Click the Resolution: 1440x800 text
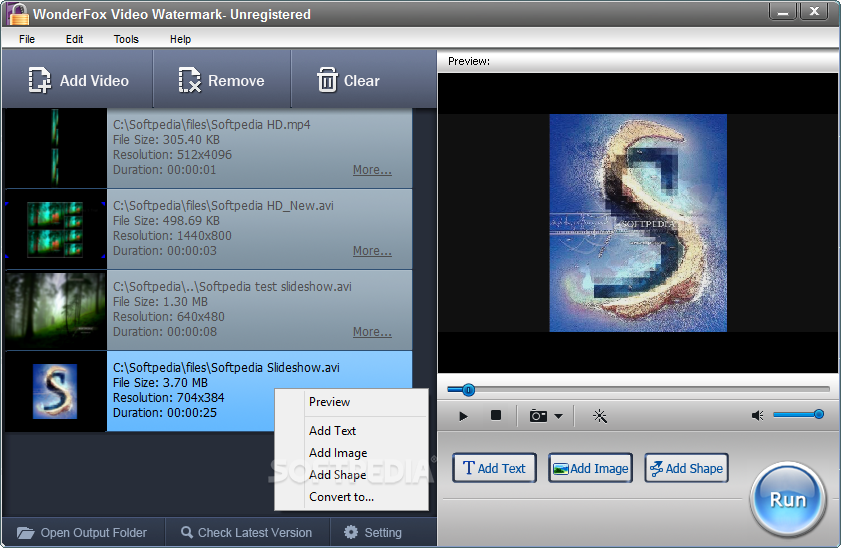Viewport: 841px width, 548px height. [172, 235]
